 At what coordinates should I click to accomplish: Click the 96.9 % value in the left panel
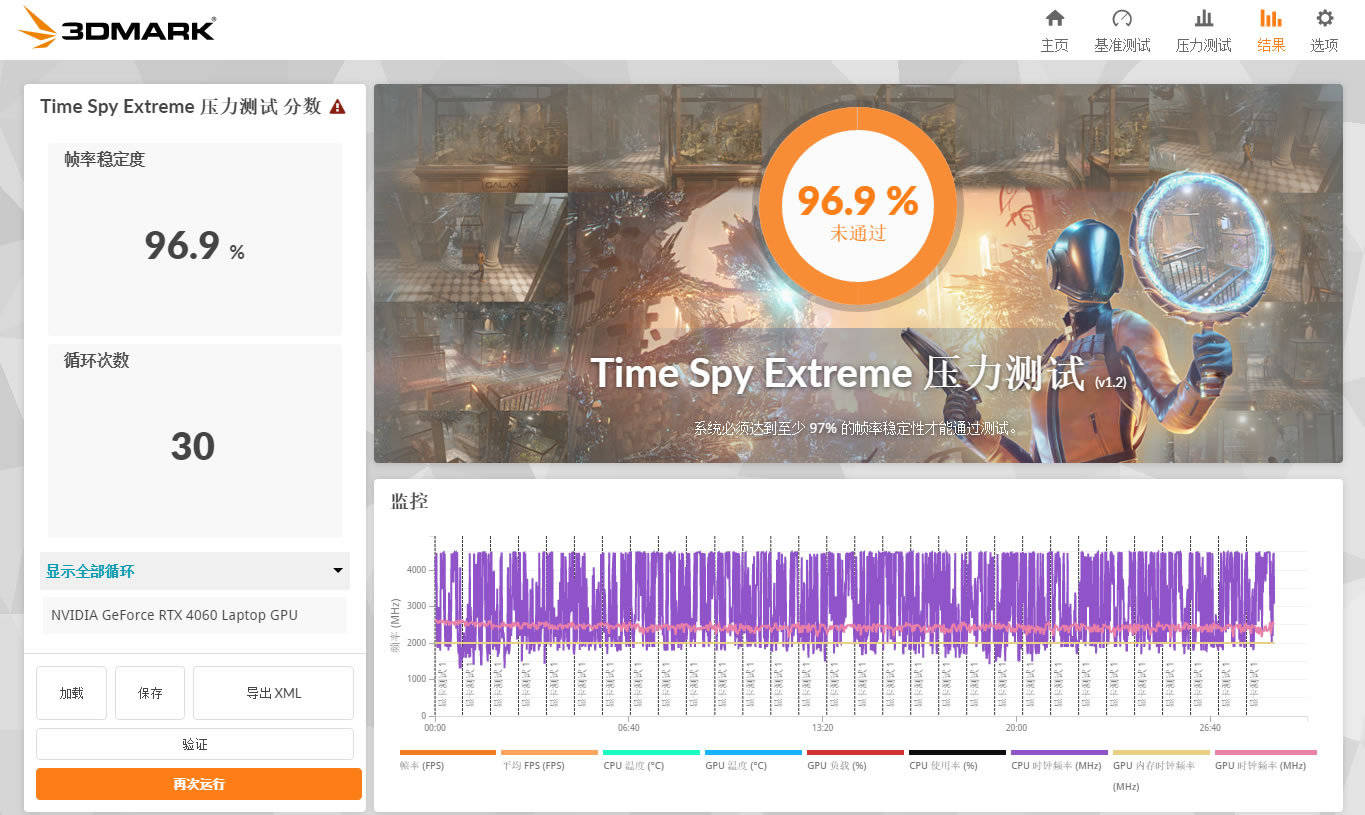click(x=195, y=245)
